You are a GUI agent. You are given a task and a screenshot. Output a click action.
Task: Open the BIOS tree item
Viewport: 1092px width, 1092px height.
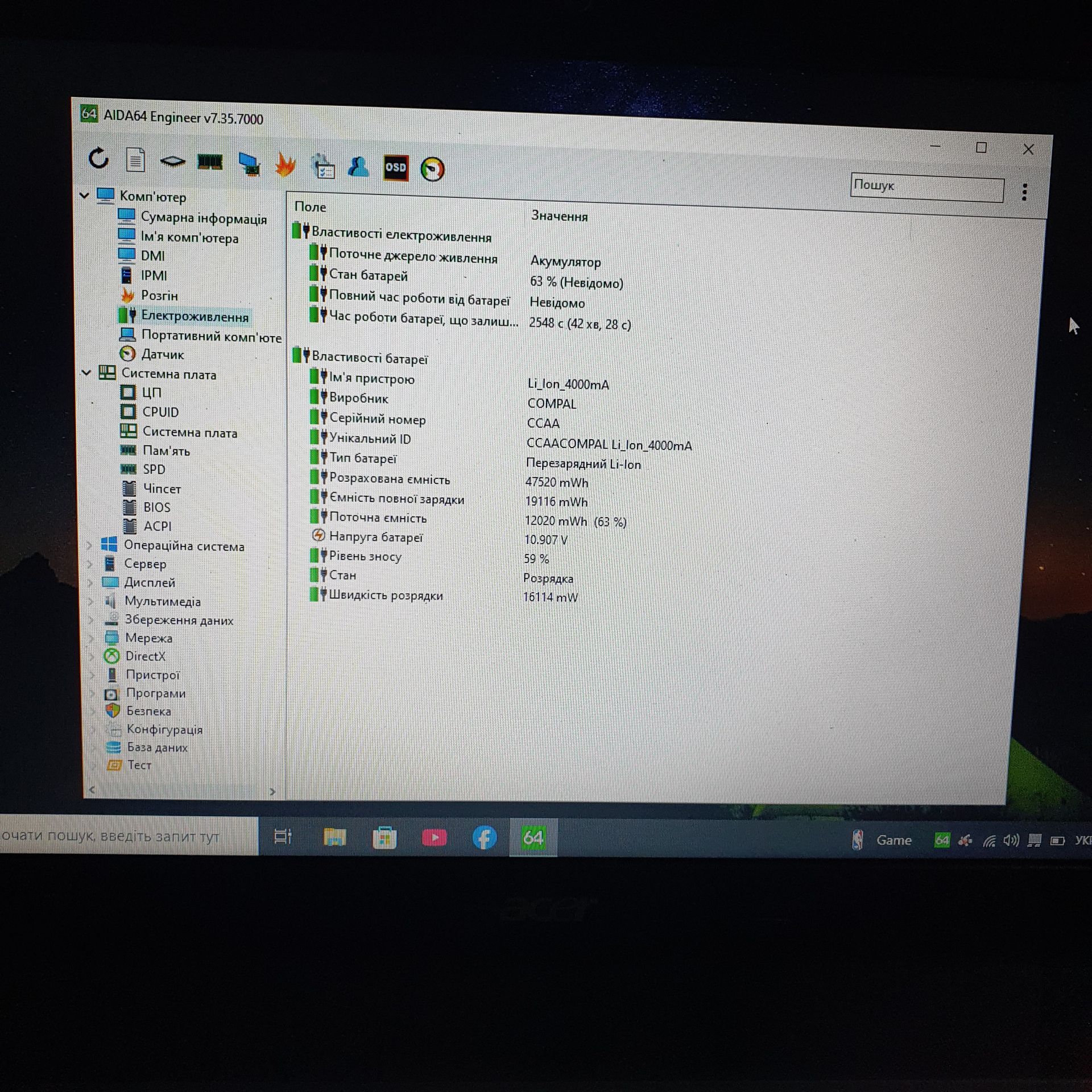pos(156,507)
